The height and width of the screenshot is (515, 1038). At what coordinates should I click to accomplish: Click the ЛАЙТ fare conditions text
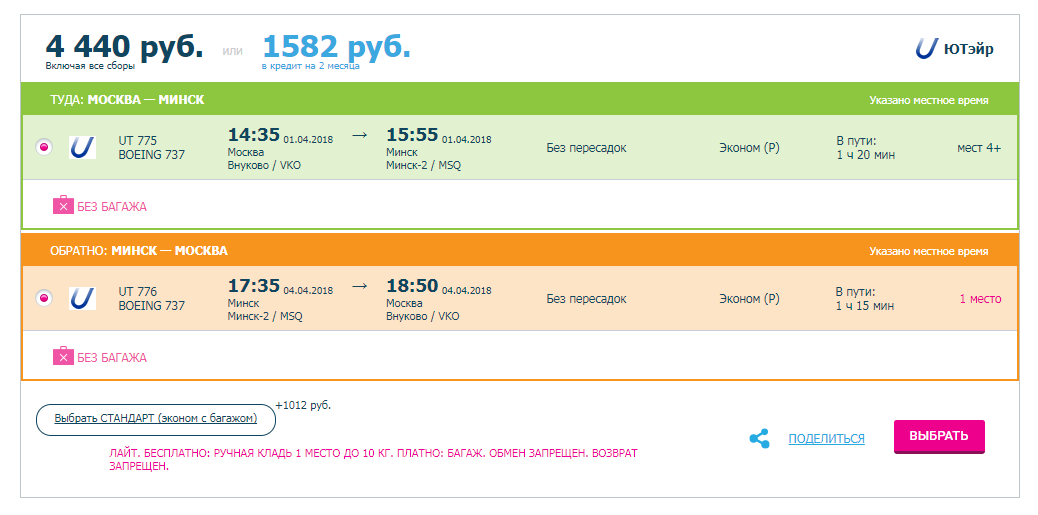pyautogui.click(x=372, y=459)
